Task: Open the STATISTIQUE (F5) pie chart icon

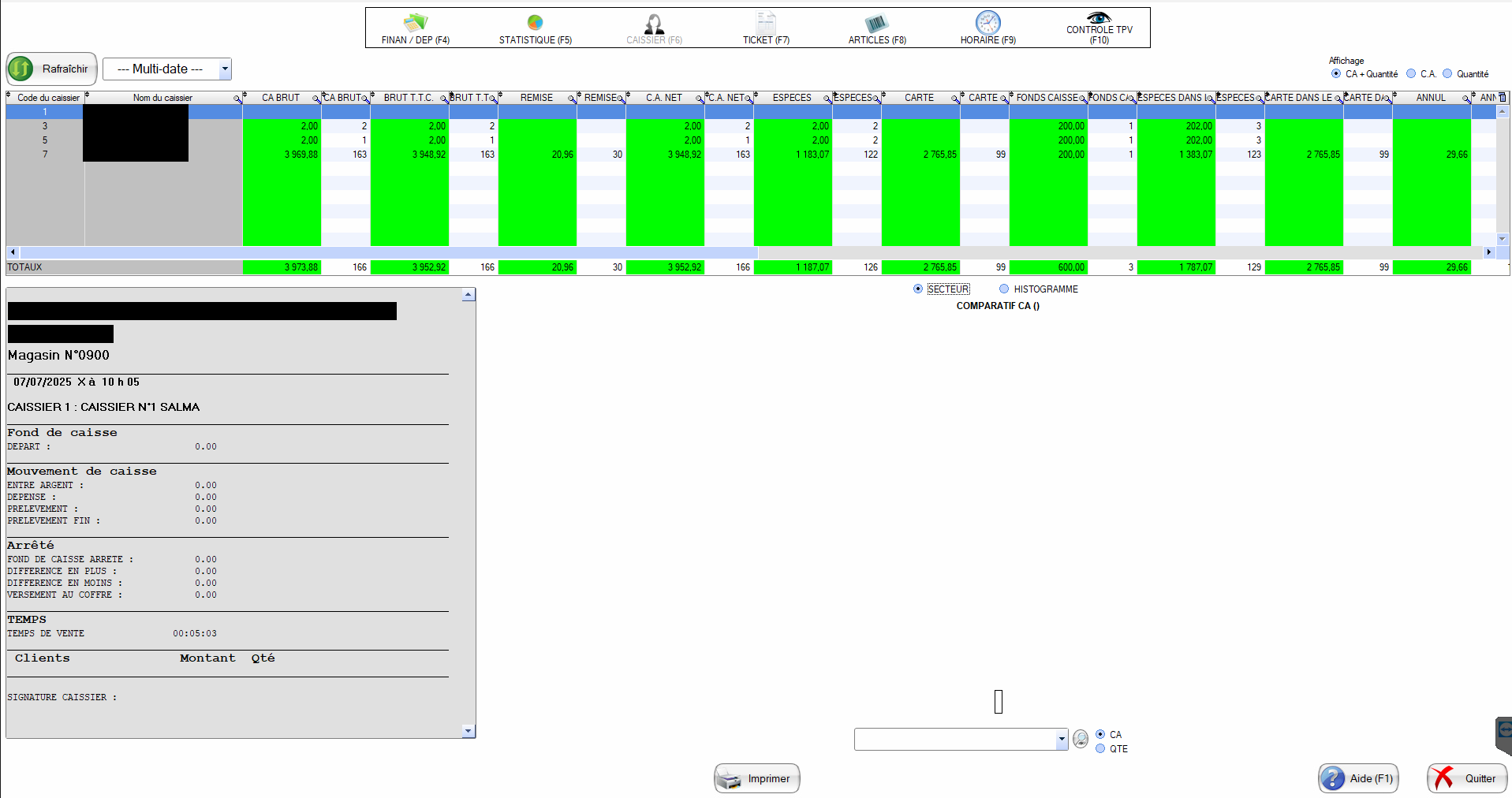Action: point(535,23)
